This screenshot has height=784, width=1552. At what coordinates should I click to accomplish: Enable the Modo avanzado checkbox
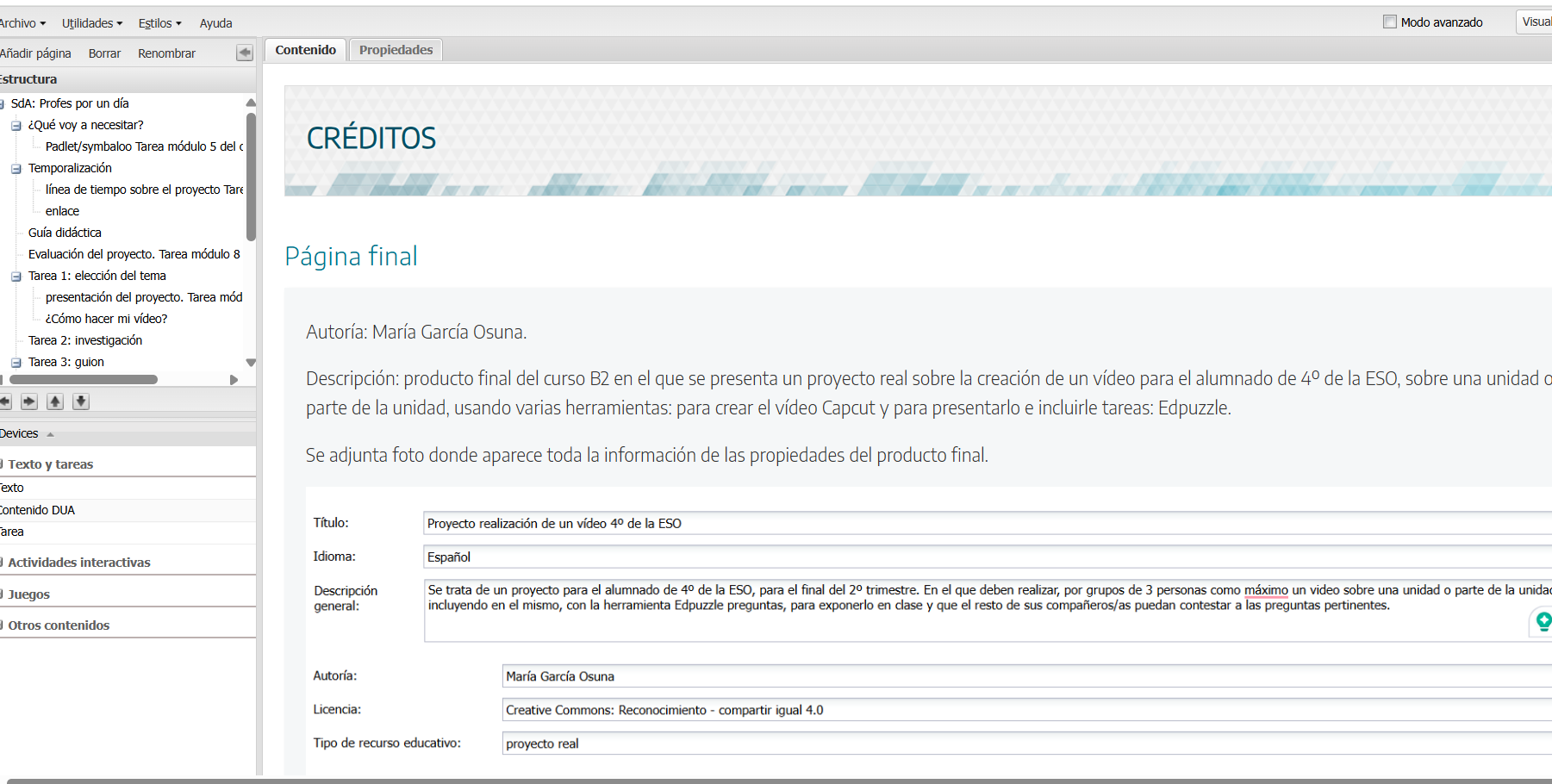pos(1389,22)
